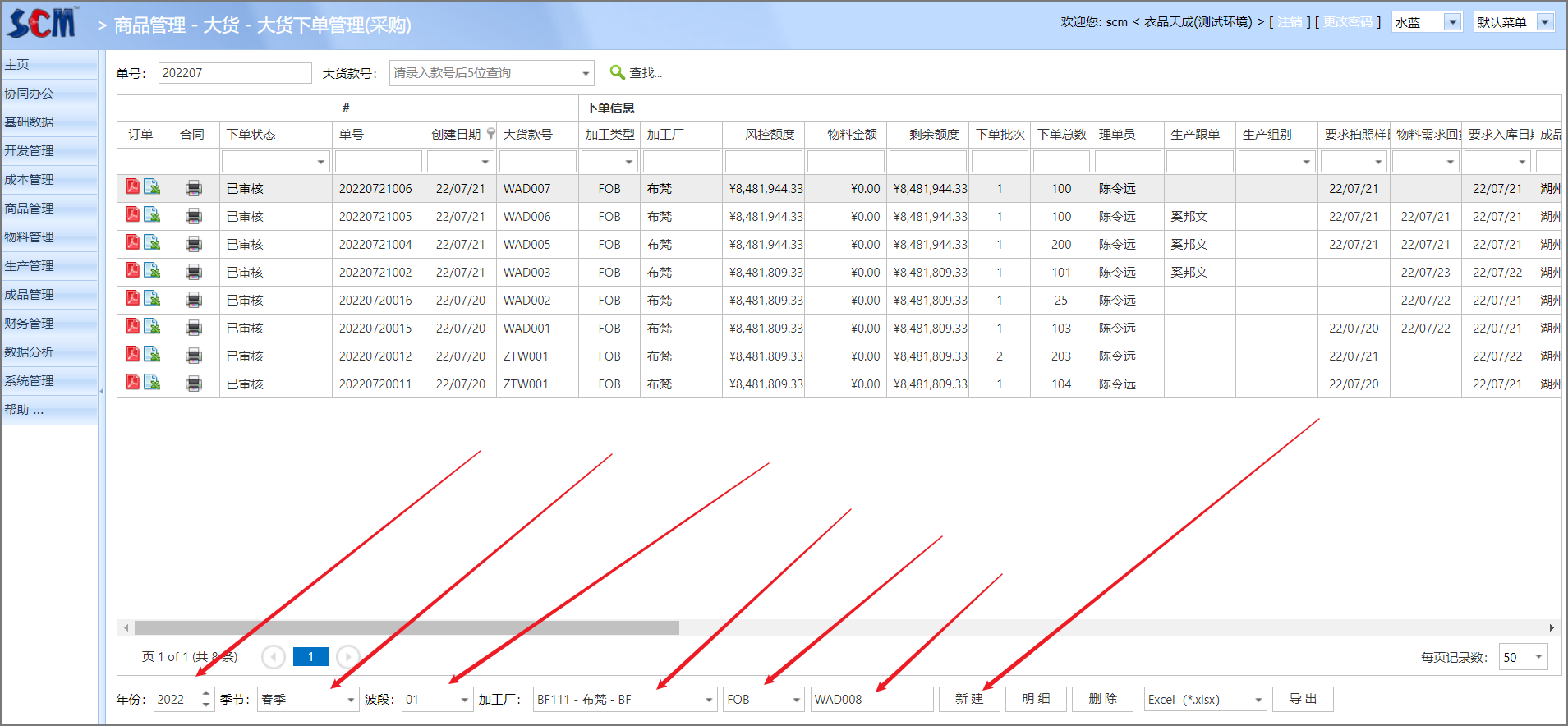Open PDF icon for order 20220721006
The image size is (1568, 726).
(132, 187)
